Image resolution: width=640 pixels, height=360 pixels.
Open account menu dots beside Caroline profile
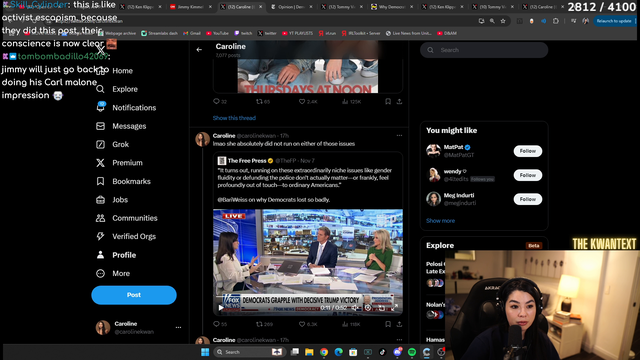tap(178, 327)
